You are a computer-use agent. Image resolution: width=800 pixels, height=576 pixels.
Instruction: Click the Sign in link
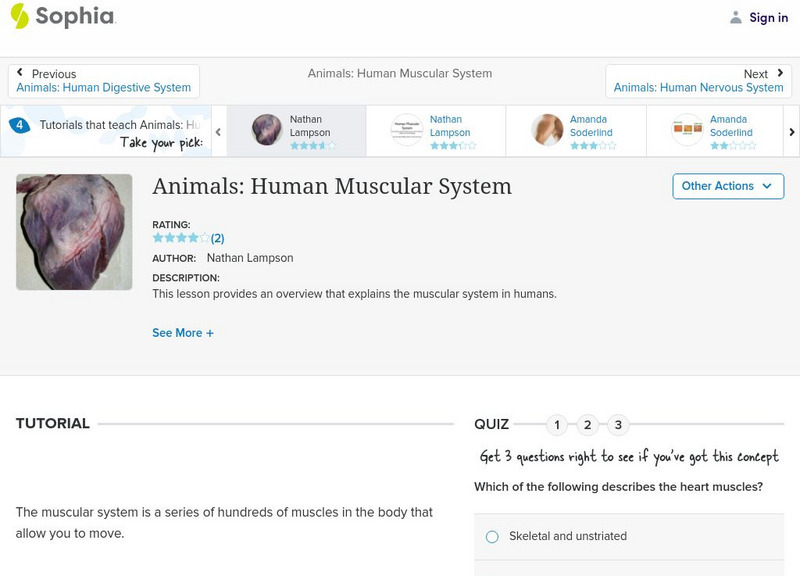tap(768, 17)
